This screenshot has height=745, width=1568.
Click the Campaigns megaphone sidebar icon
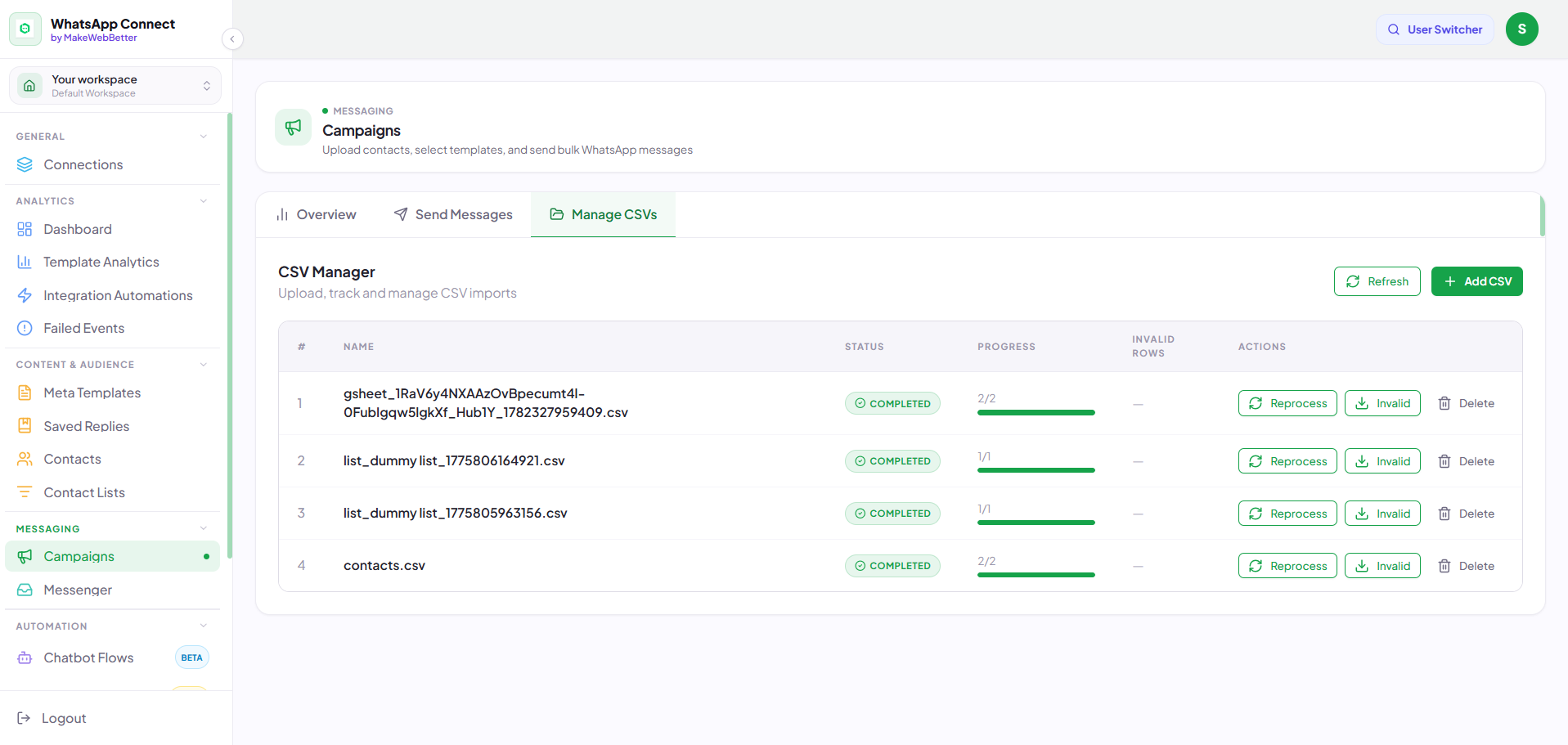tap(25, 556)
